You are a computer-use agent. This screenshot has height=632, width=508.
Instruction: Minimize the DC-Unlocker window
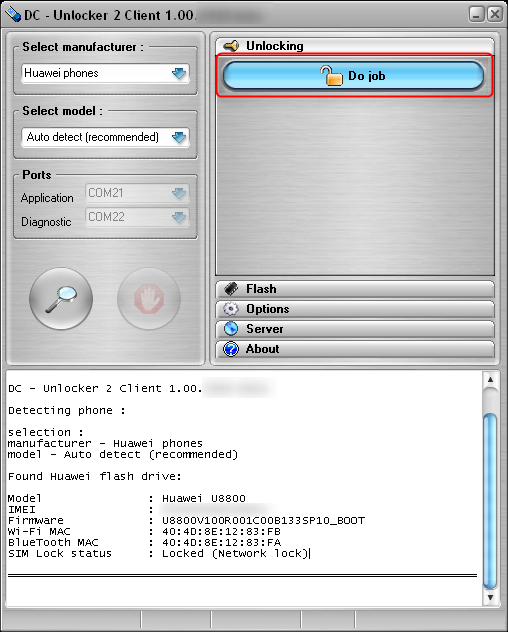pyautogui.click(x=477, y=15)
